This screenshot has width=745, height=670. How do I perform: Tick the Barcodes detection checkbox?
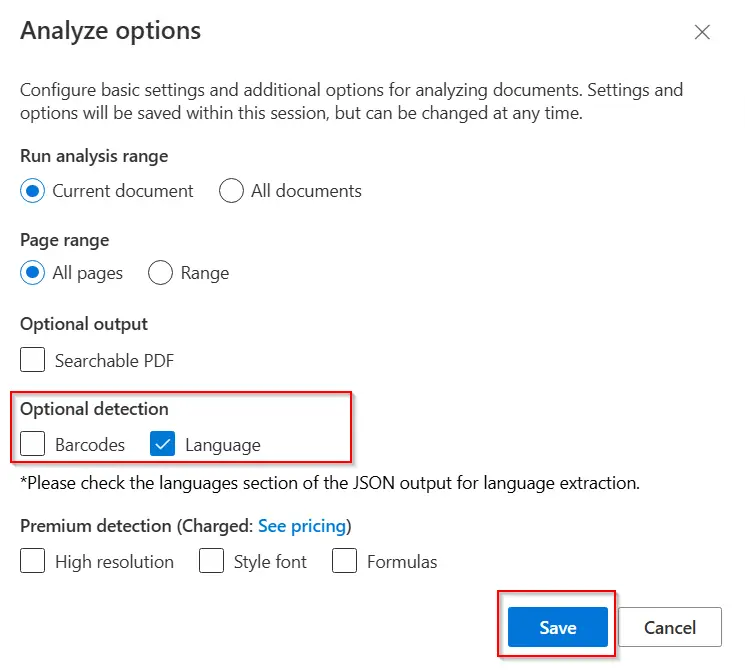click(x=33, y=444)
